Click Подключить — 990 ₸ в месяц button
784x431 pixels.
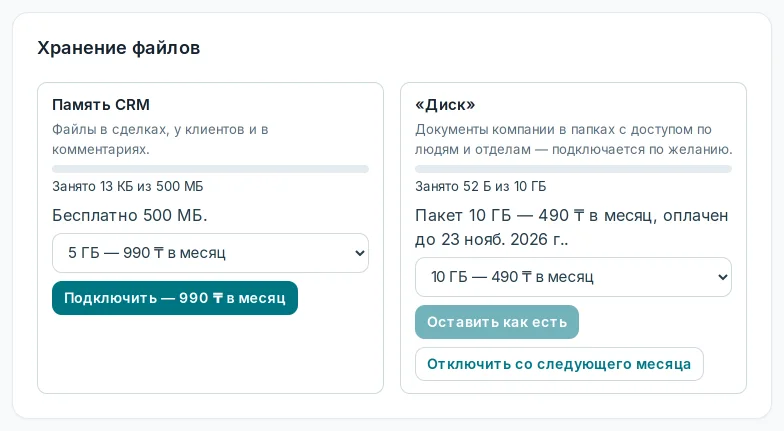(x=174, y=298)
